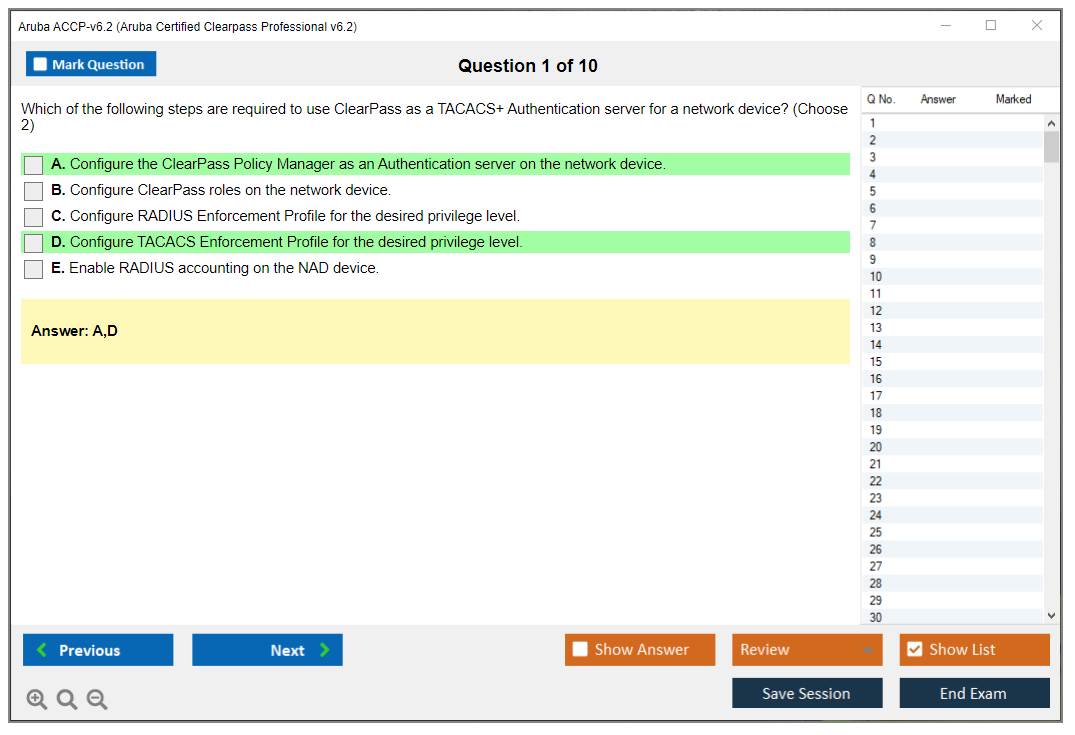This screenshot has width=1075, height=735.
Task: Click the reset zoom magnifier icon
Action: click(67, 700)
